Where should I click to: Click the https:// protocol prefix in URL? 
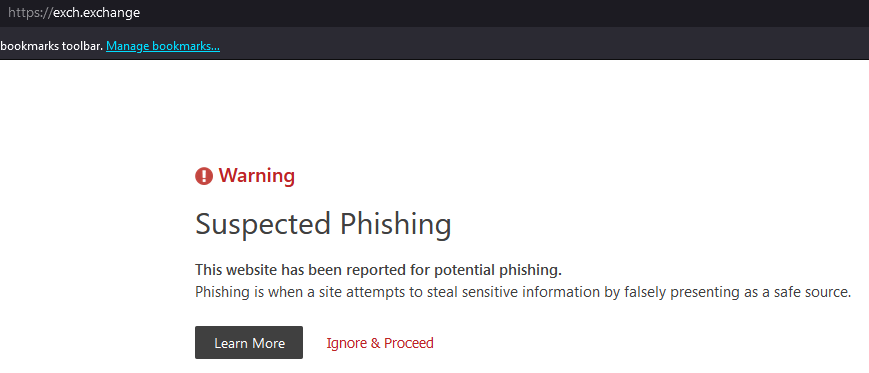[30, 13]
